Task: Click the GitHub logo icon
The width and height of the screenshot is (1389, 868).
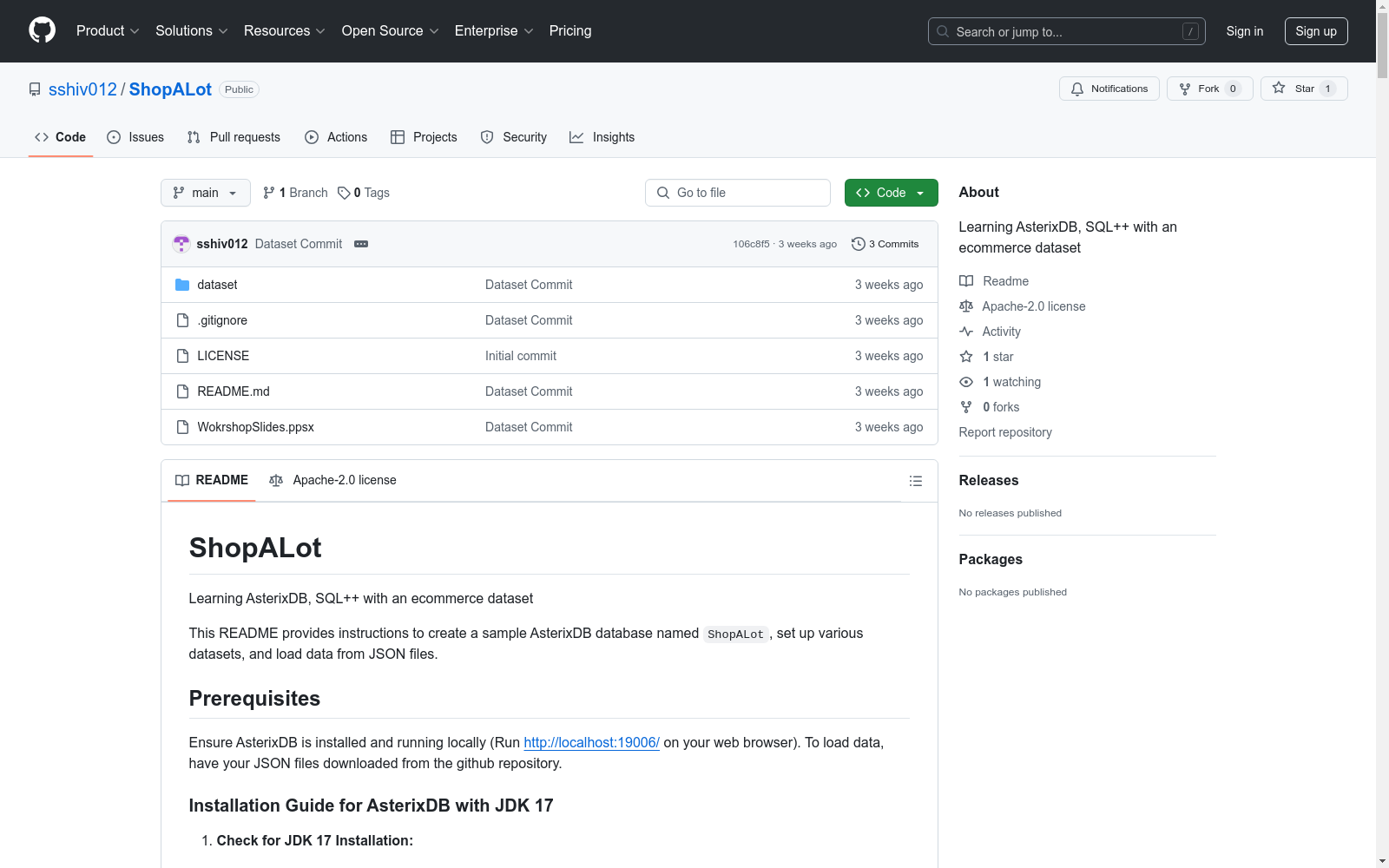Action: point(42,30)
